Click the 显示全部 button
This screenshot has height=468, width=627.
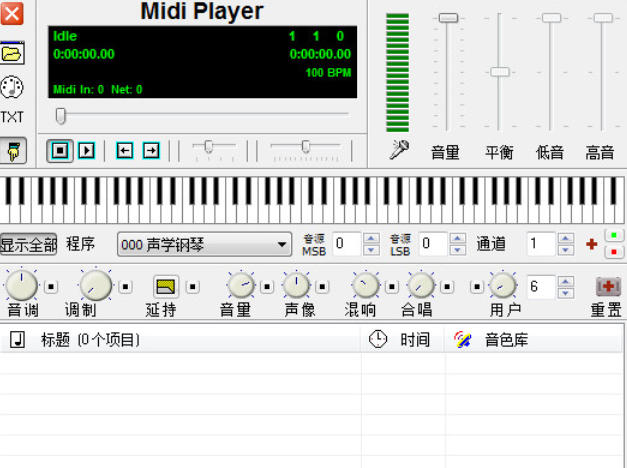pyautogui.click(x=28, y=245)
